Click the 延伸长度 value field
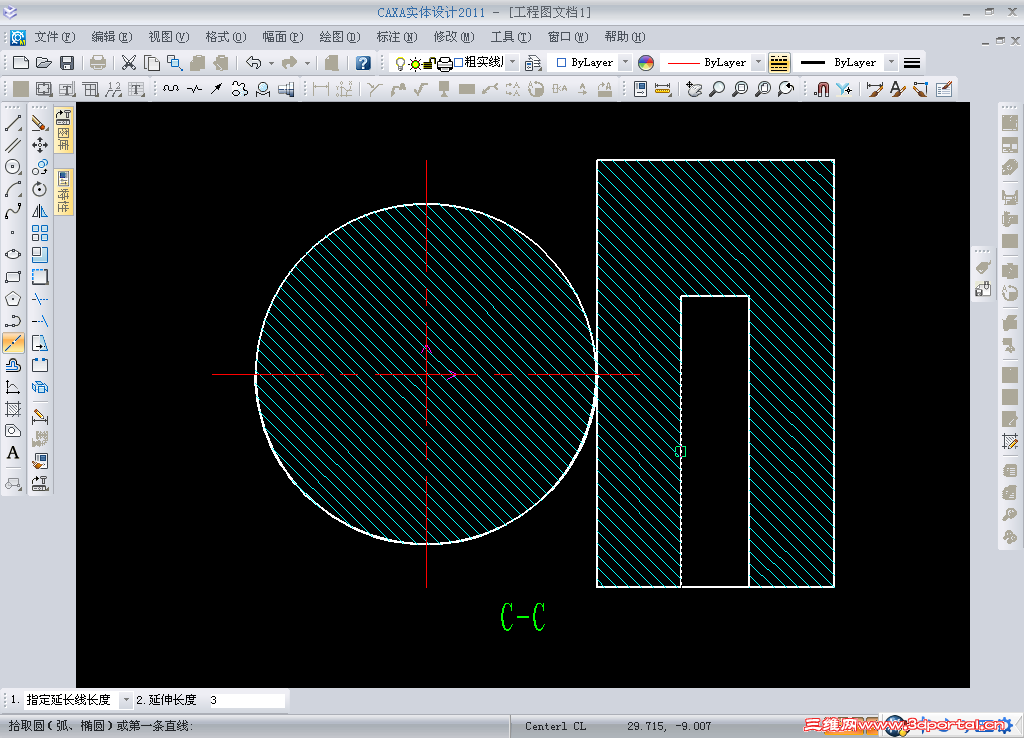Screen dimensions: 1024x738 click(x=246, y=699)
